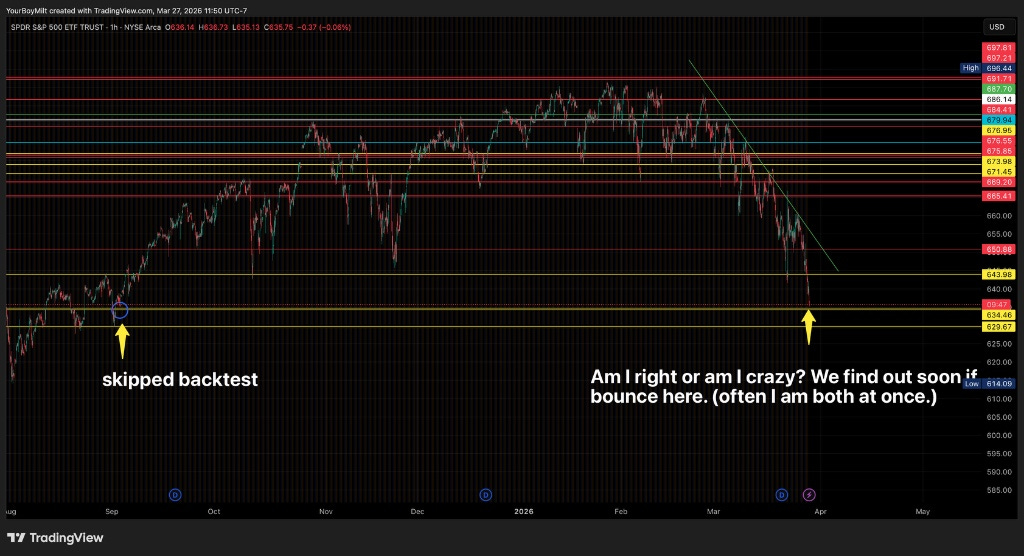Click the 585.00 price axis tick
Image resolution: width=1024 pixels, height=556 pixels.
[x=999, y=490]
